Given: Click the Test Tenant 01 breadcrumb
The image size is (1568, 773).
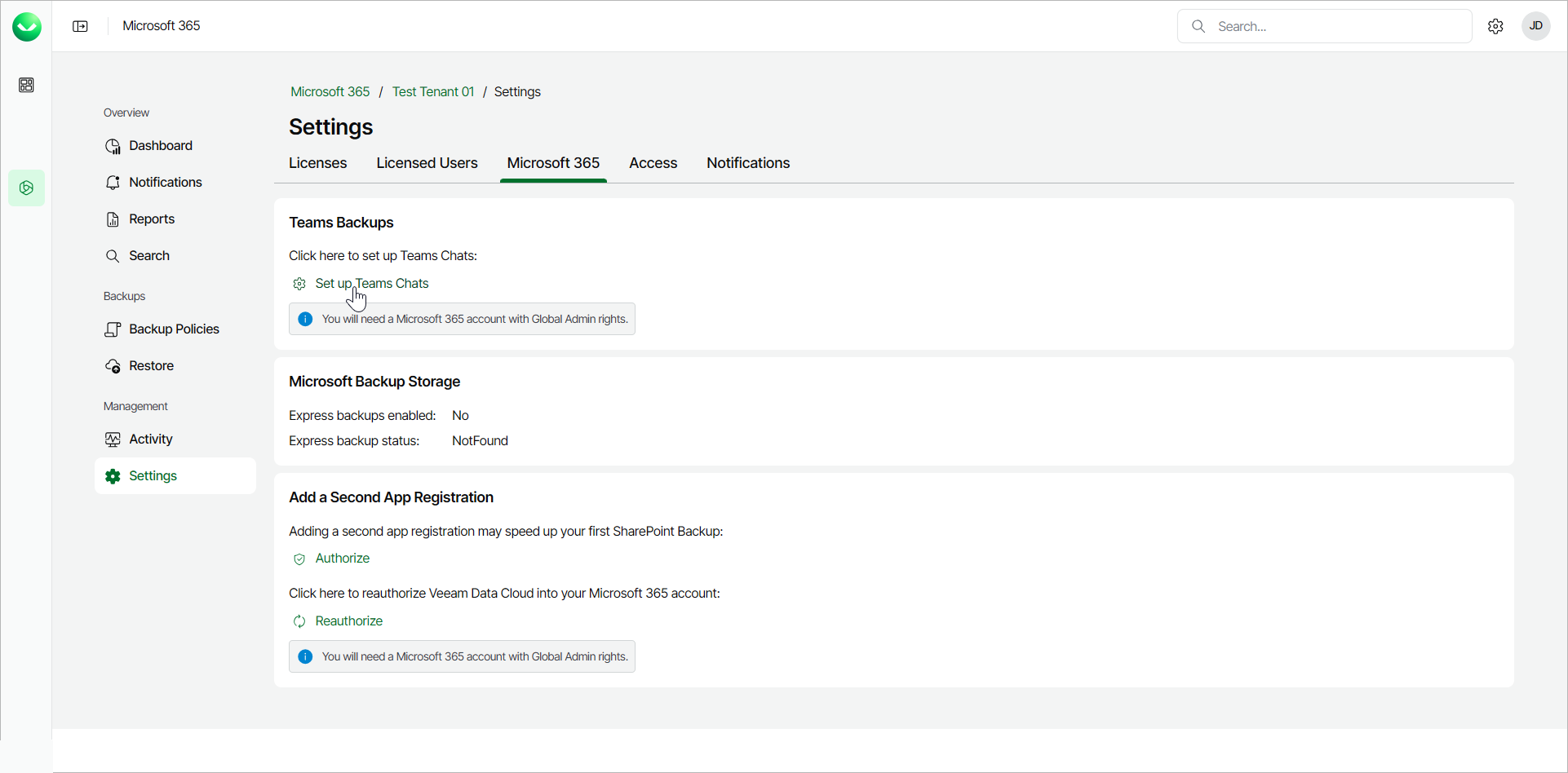Looking at the screenshot, I should pos(432,92).
